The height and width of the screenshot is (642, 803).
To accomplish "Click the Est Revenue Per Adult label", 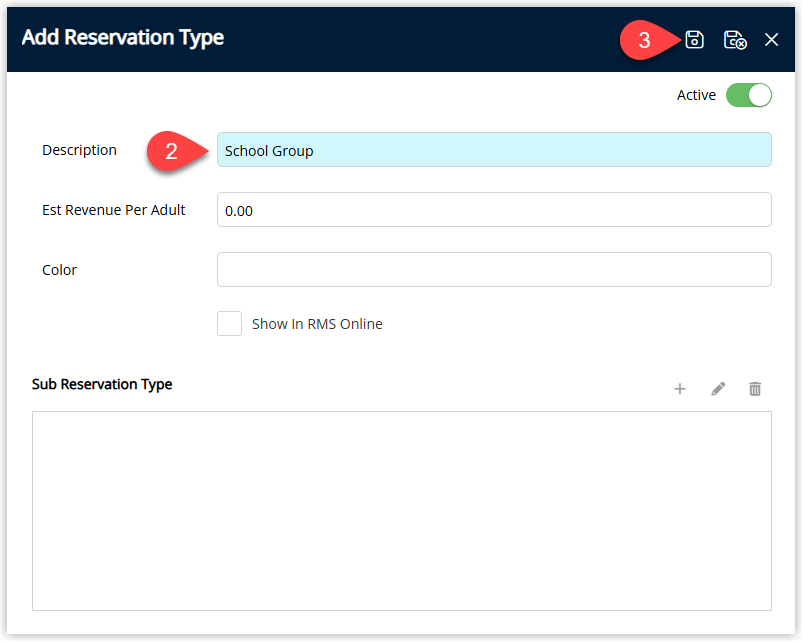I will 114,210.
